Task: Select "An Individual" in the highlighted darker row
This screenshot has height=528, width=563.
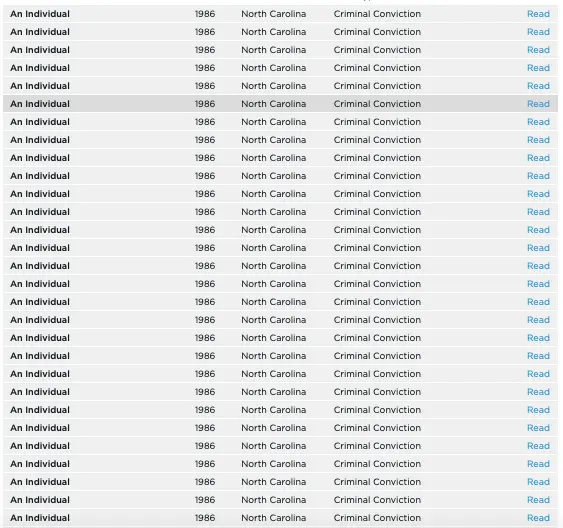Action: (x=40, y=104)
